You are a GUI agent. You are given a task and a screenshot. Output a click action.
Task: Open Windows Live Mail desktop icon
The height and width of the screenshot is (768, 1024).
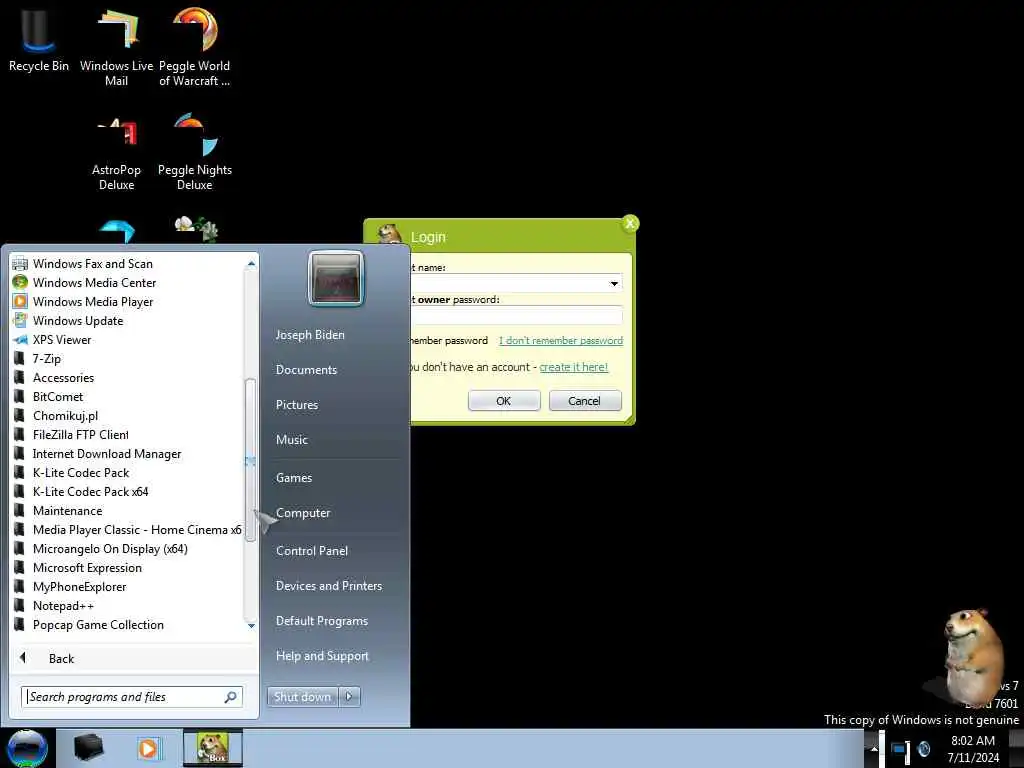click(x=116, y=46)
